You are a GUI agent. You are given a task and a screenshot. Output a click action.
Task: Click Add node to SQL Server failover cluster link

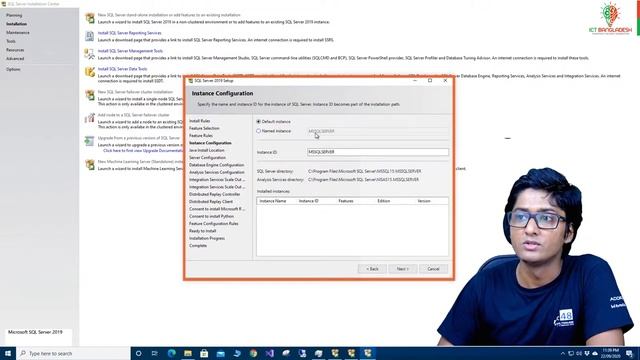coord(133,115)
